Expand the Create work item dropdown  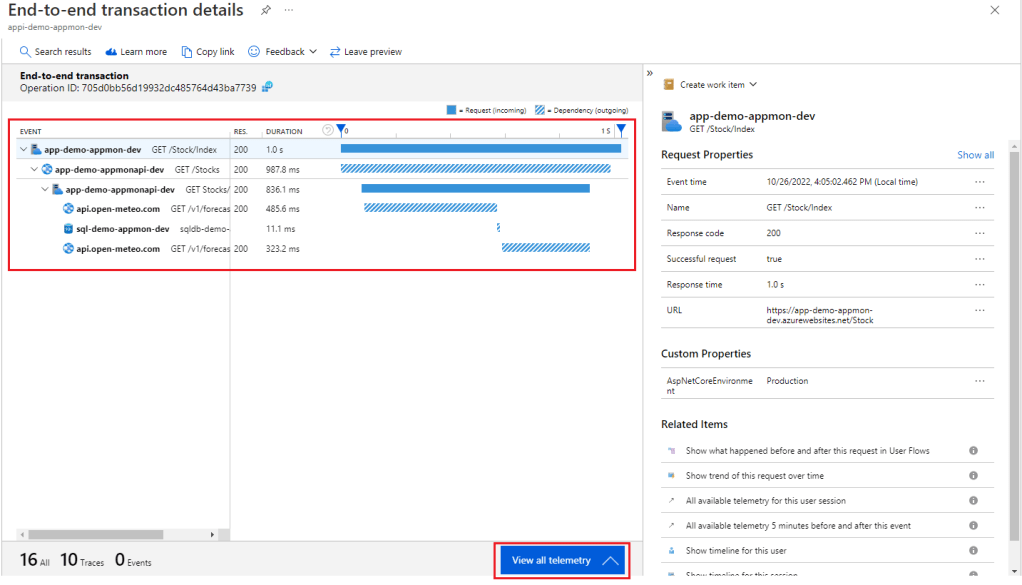coord(710,85)
